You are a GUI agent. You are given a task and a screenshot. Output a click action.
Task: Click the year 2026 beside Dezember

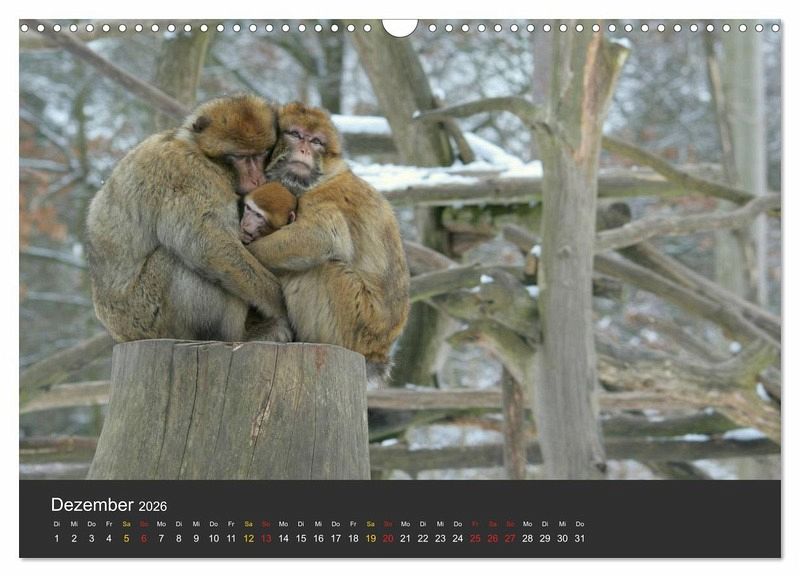tap(153, 506)
